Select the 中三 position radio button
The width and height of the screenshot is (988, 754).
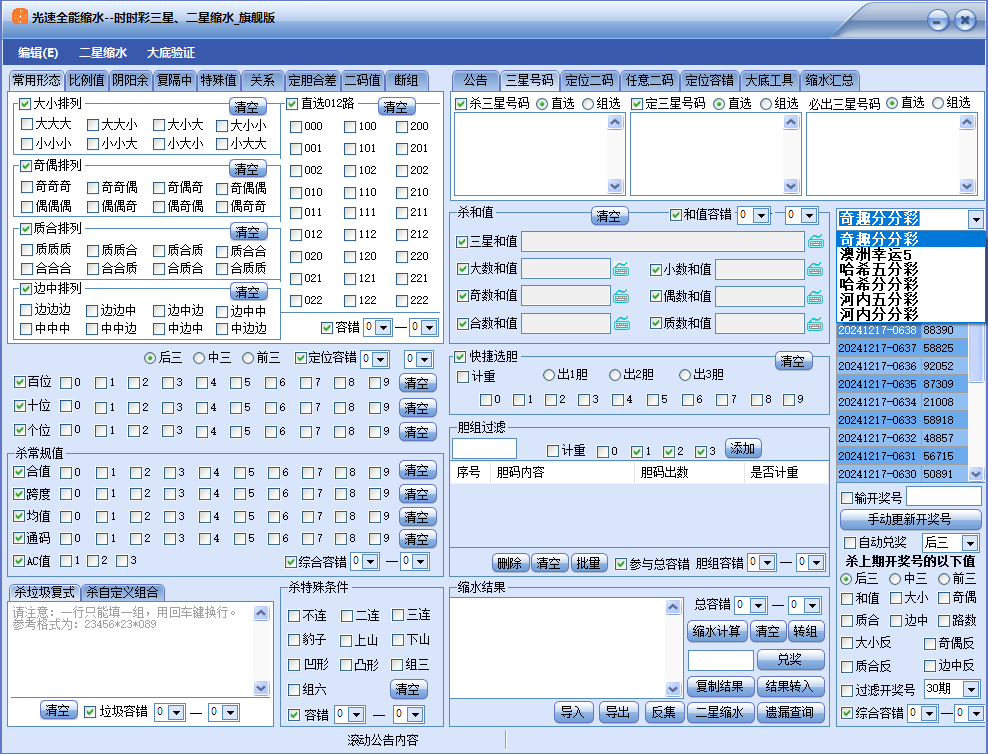(199, 358)
